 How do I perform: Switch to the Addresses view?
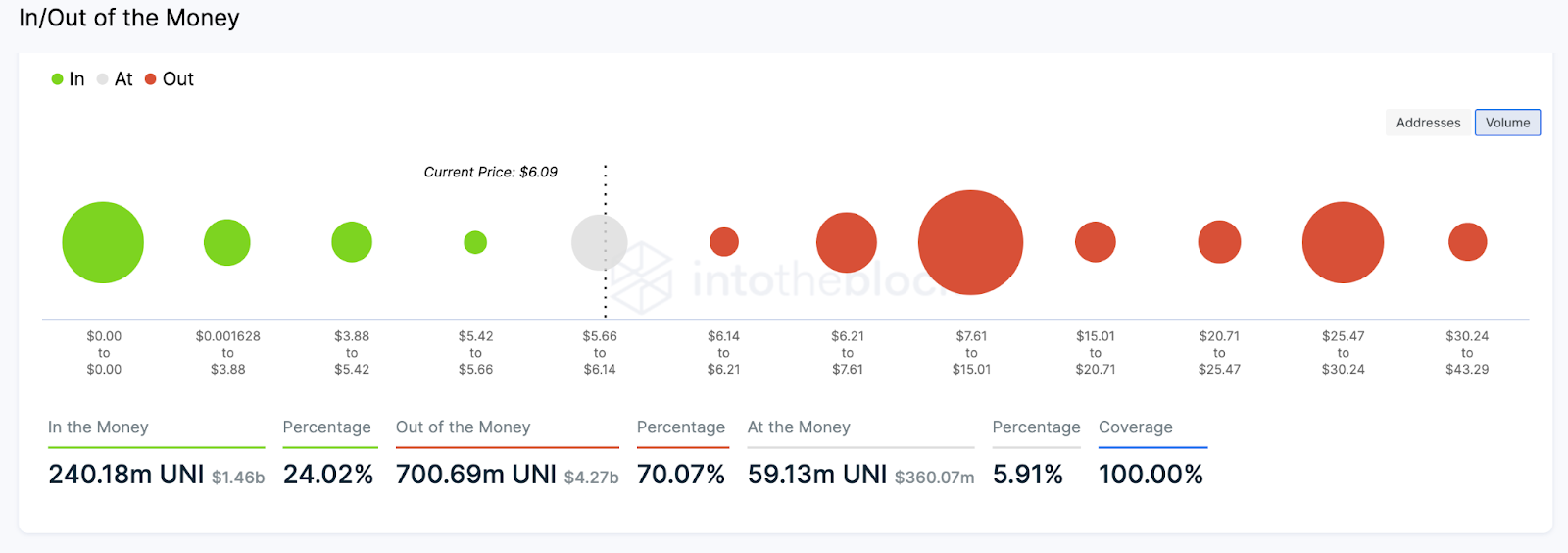1428,123
